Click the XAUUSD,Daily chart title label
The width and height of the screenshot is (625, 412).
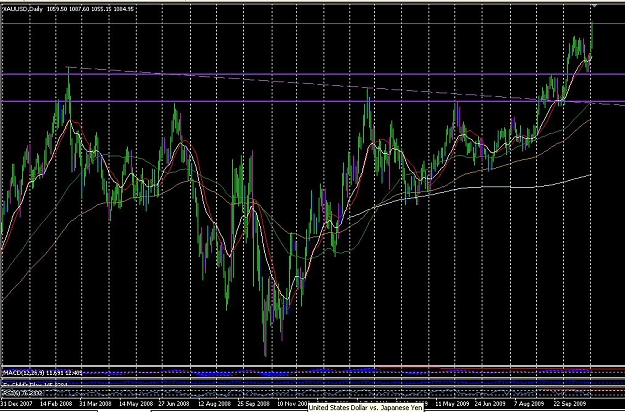coord(23,8)
